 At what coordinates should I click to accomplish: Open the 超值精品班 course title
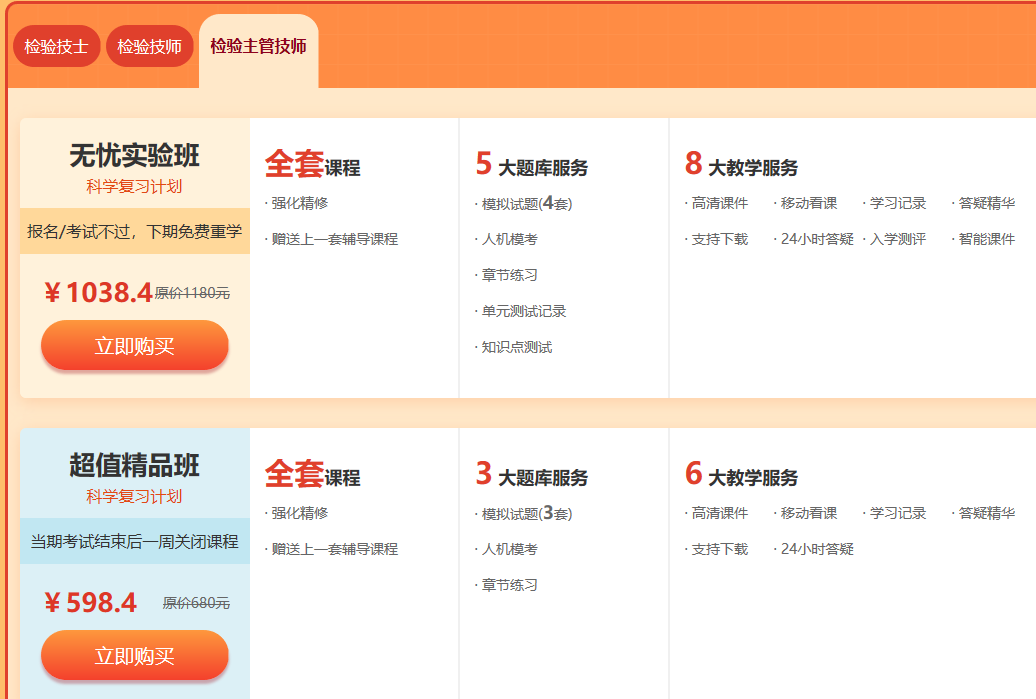click(135, 465)
